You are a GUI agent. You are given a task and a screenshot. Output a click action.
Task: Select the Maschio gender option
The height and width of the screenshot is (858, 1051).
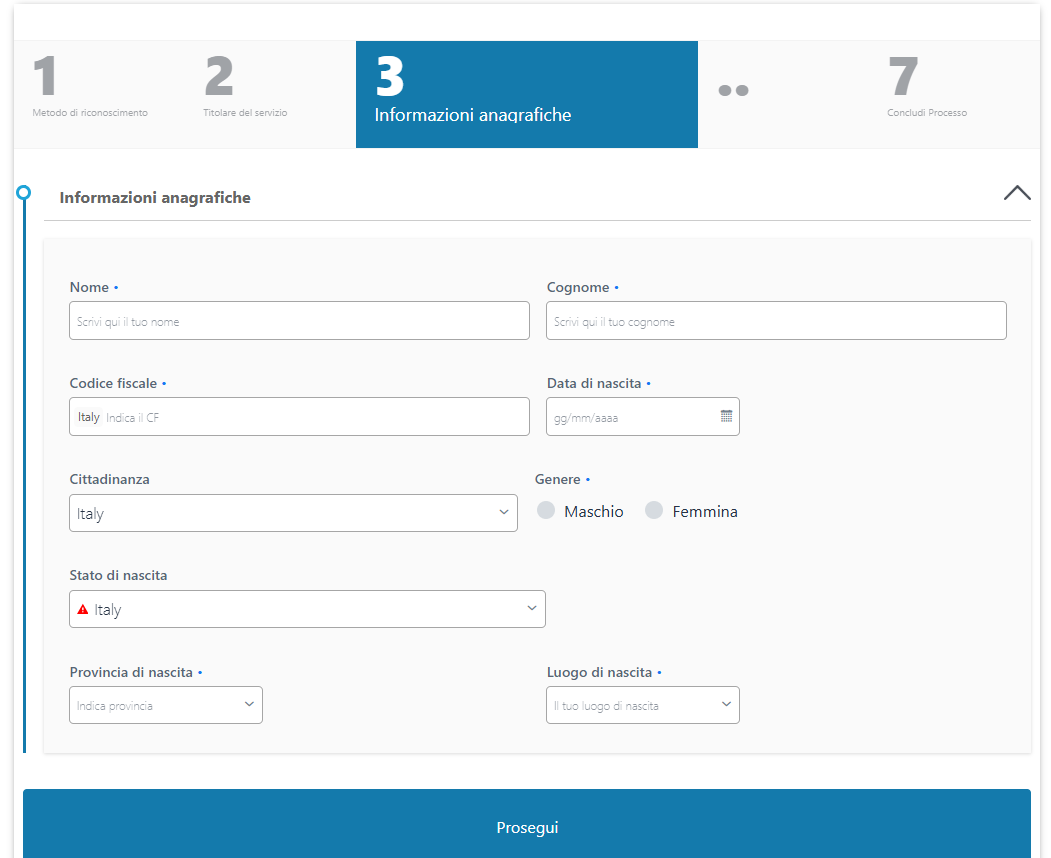tap(546, 511)
